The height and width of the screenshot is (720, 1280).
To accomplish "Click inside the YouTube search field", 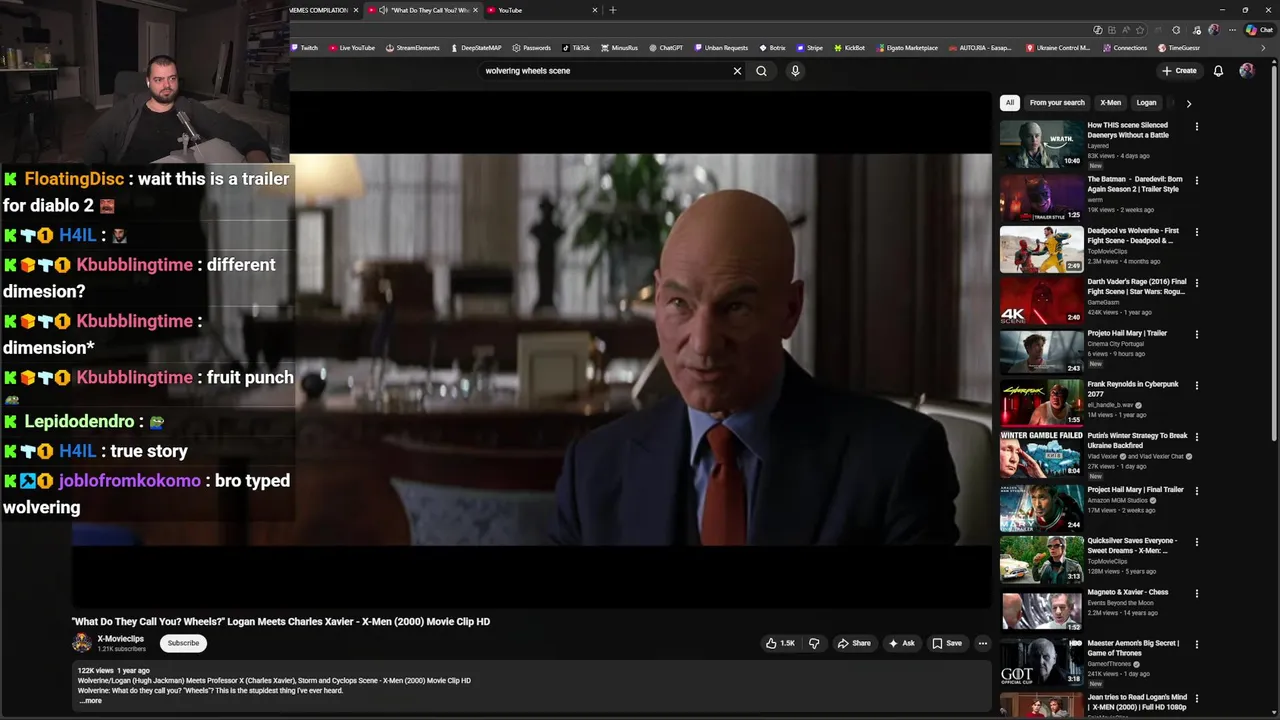I will point(603,71).
